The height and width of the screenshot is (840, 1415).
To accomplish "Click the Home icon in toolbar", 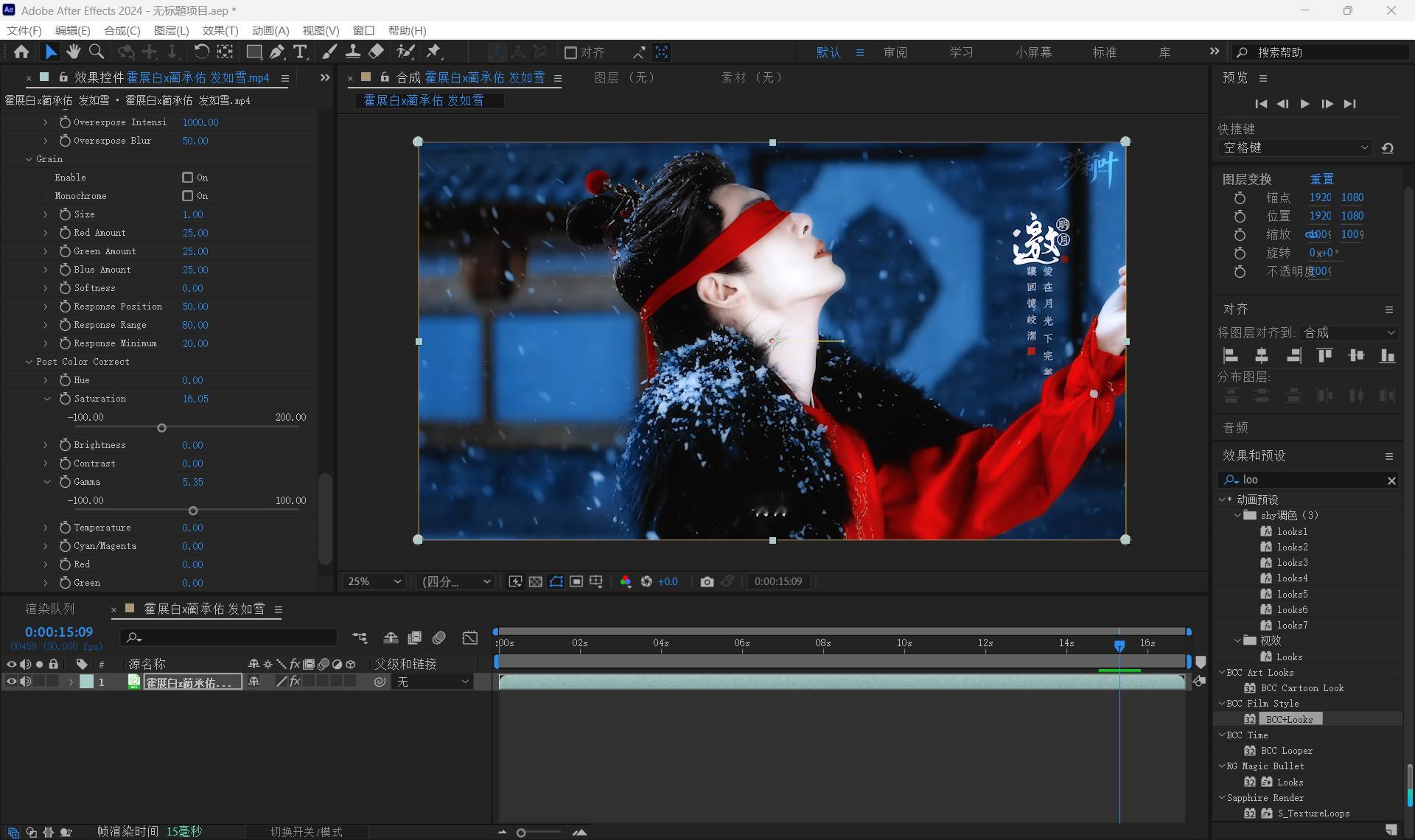I will (21, 52).
